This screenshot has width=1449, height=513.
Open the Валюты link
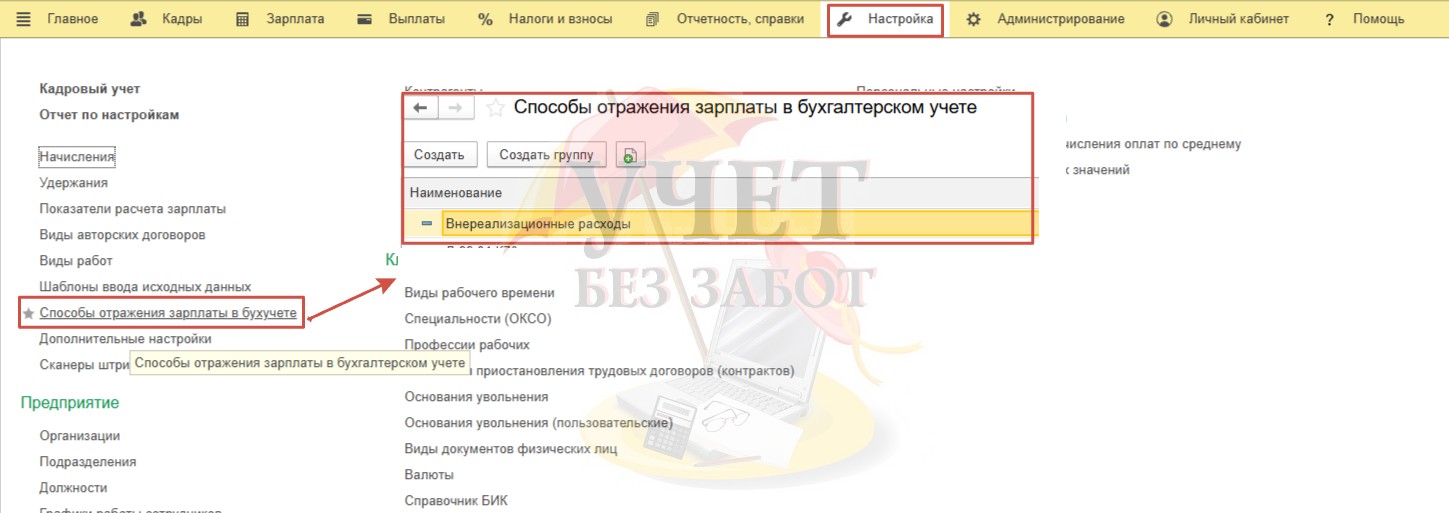[x=429, y=474]
